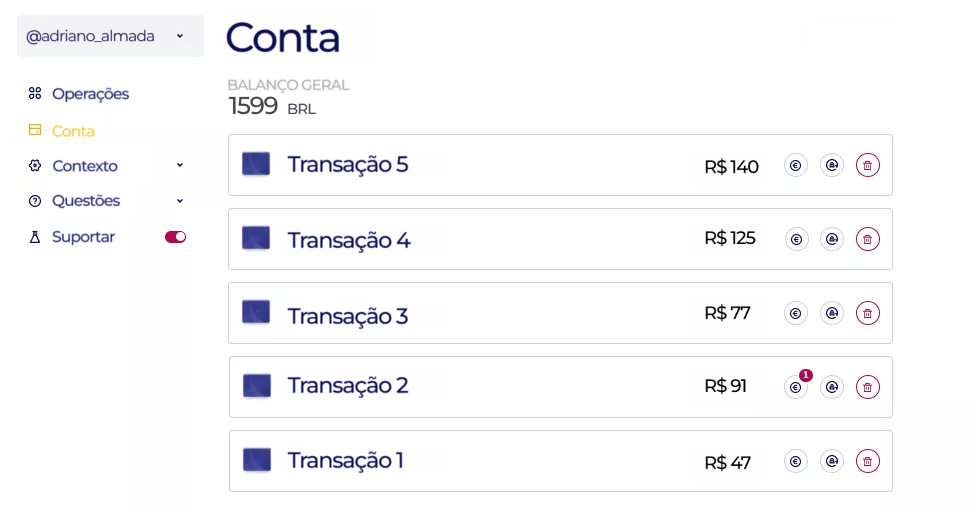
Task: Toggle the Suportar switch off
Action: click(x=175, y=237)
